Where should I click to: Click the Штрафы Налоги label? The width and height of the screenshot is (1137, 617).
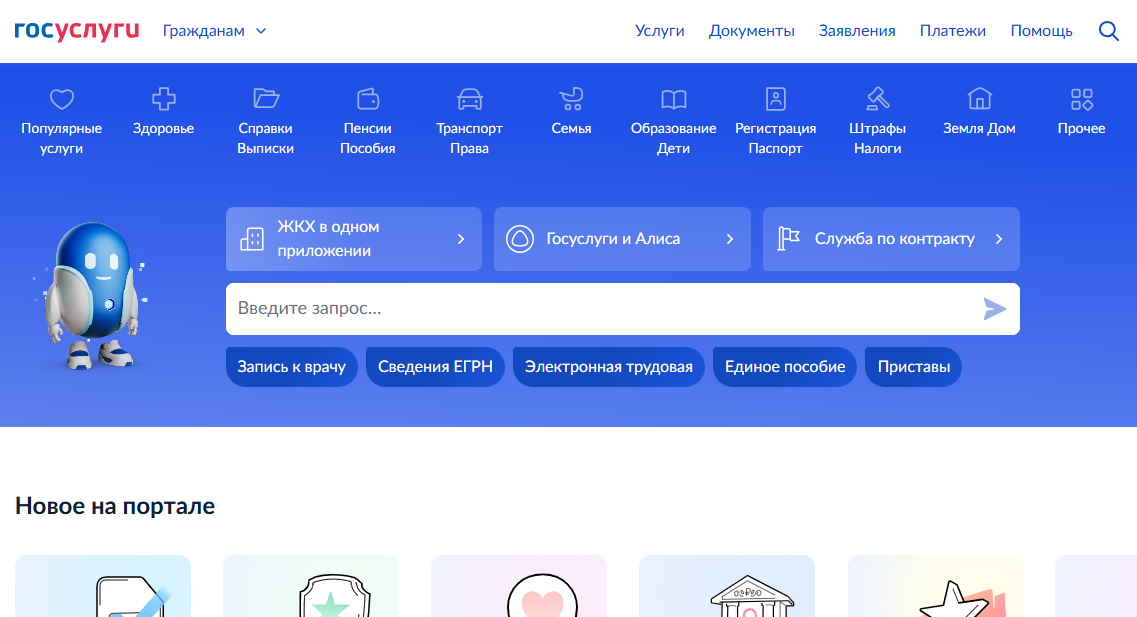tap(877, 138)
